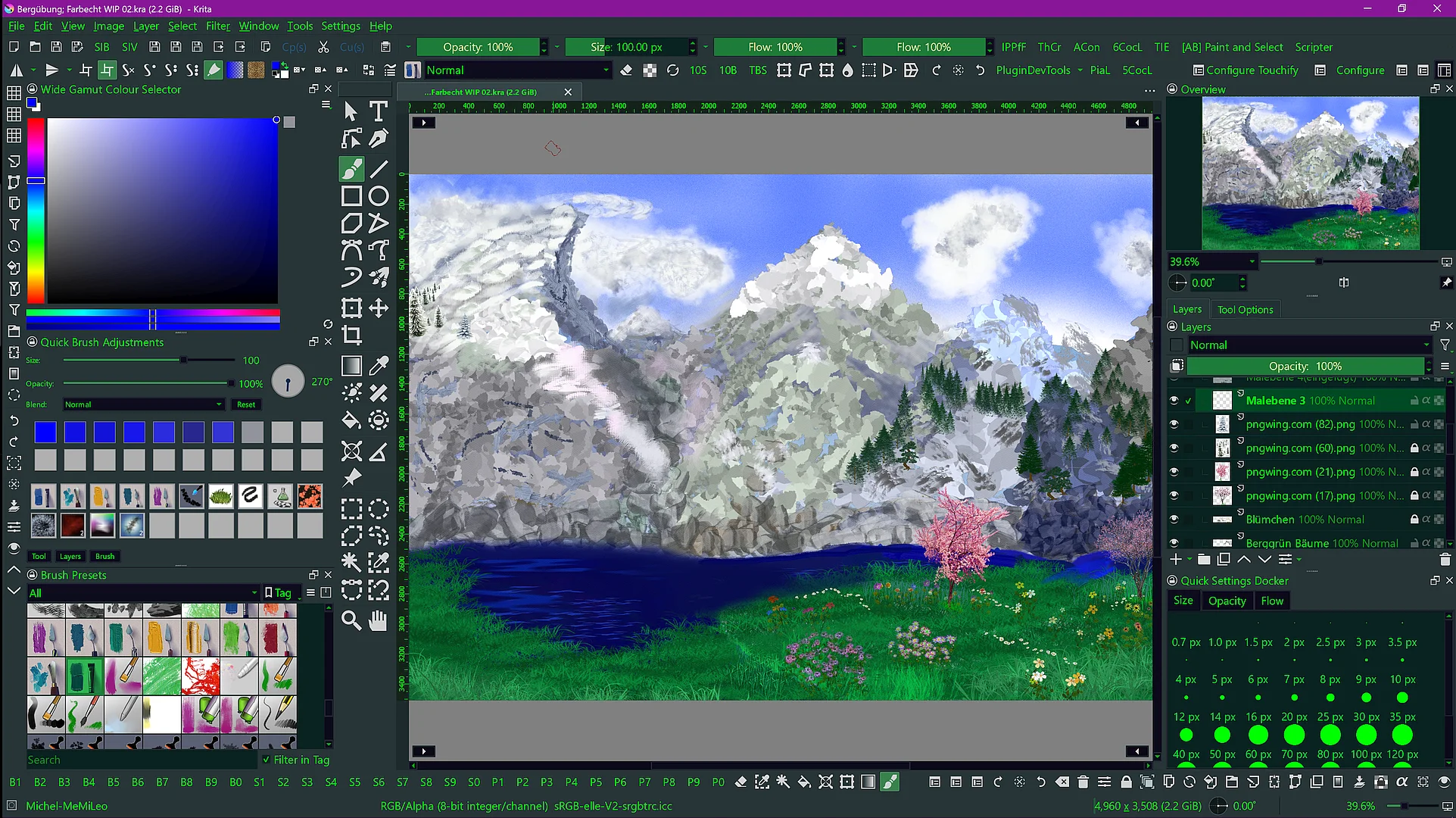Select the Crop tool
Screen dimensions: 1456x818
pos(351,335)
